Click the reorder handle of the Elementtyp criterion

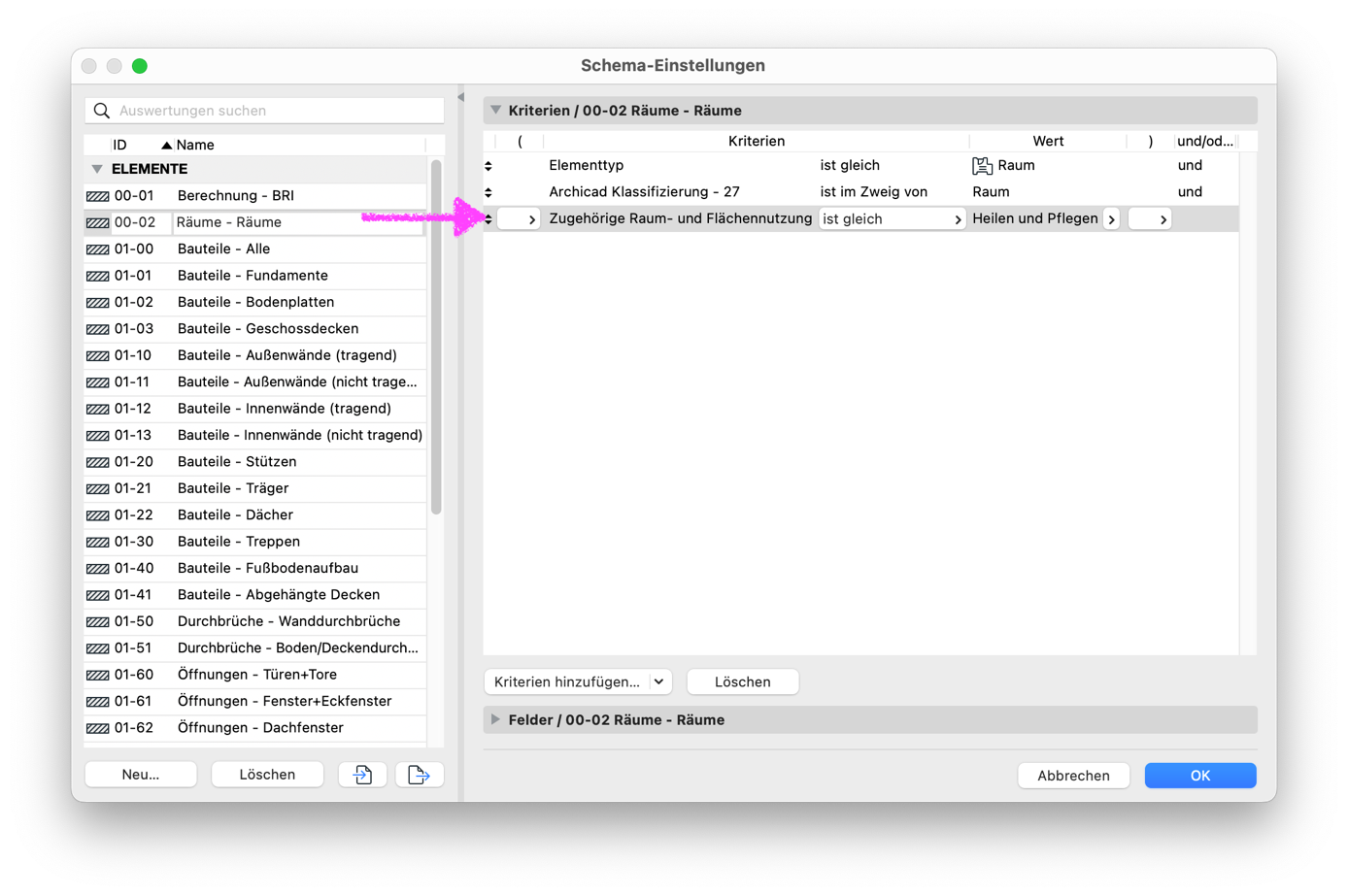pos(489,166)
